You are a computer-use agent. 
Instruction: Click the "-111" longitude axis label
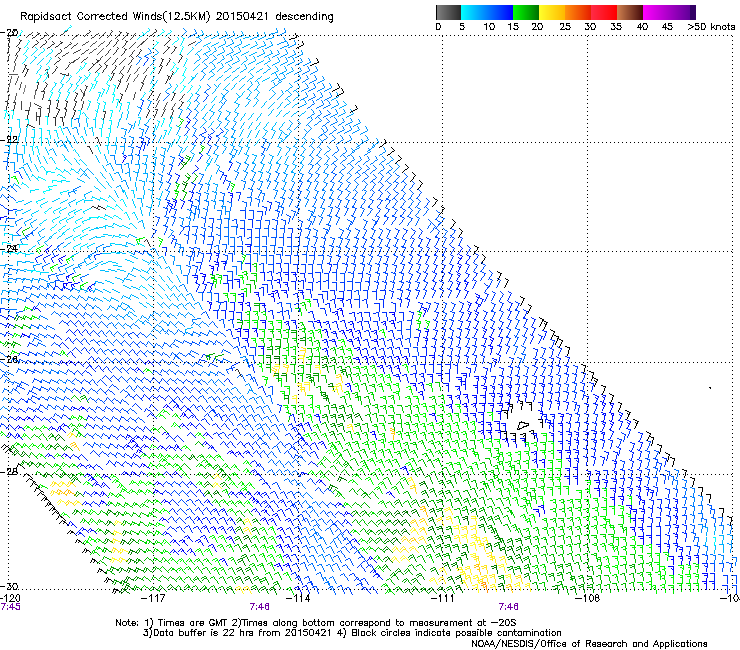click(443, 598)
